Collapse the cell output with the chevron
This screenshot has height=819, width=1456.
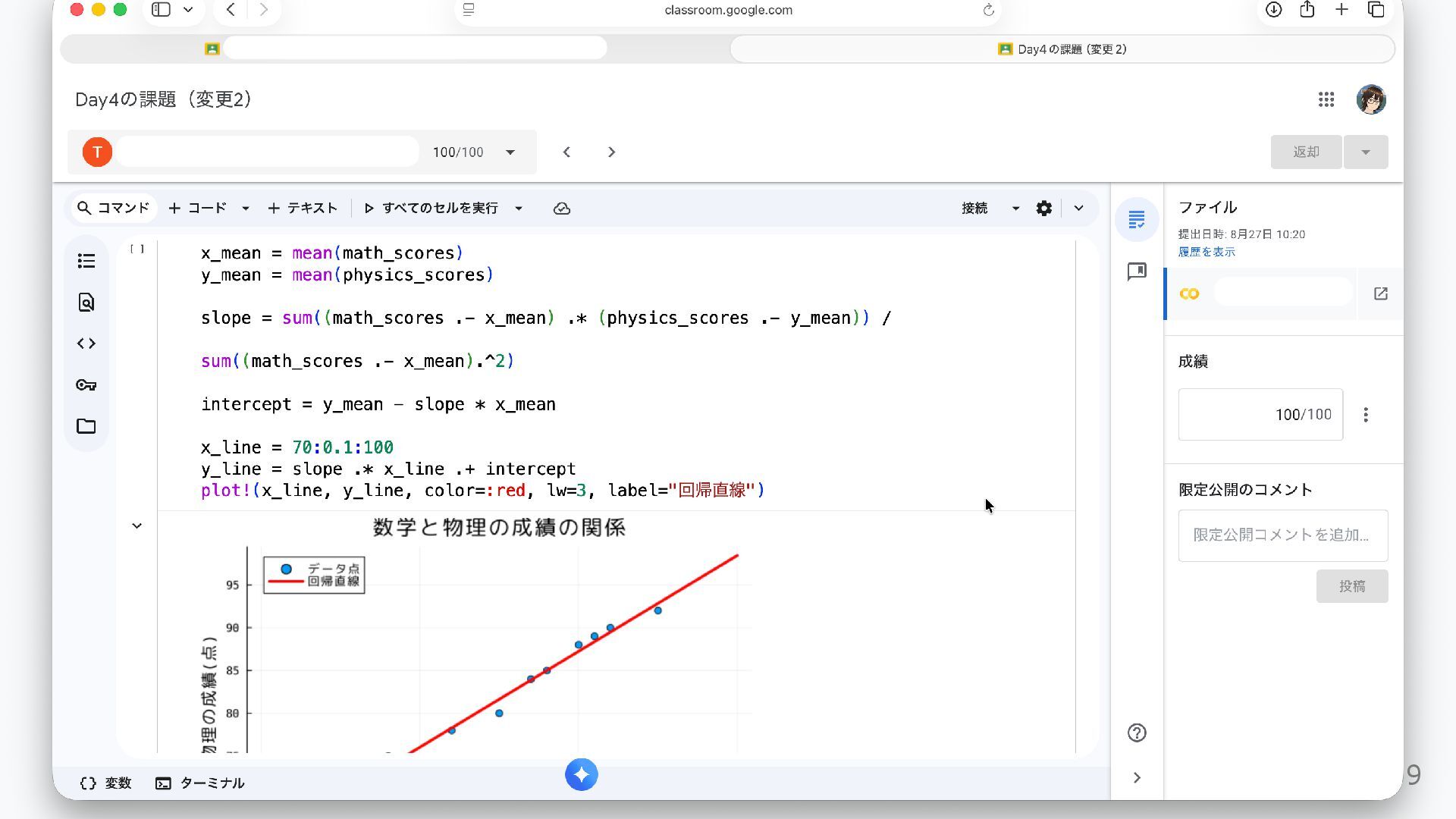(136, 526)
